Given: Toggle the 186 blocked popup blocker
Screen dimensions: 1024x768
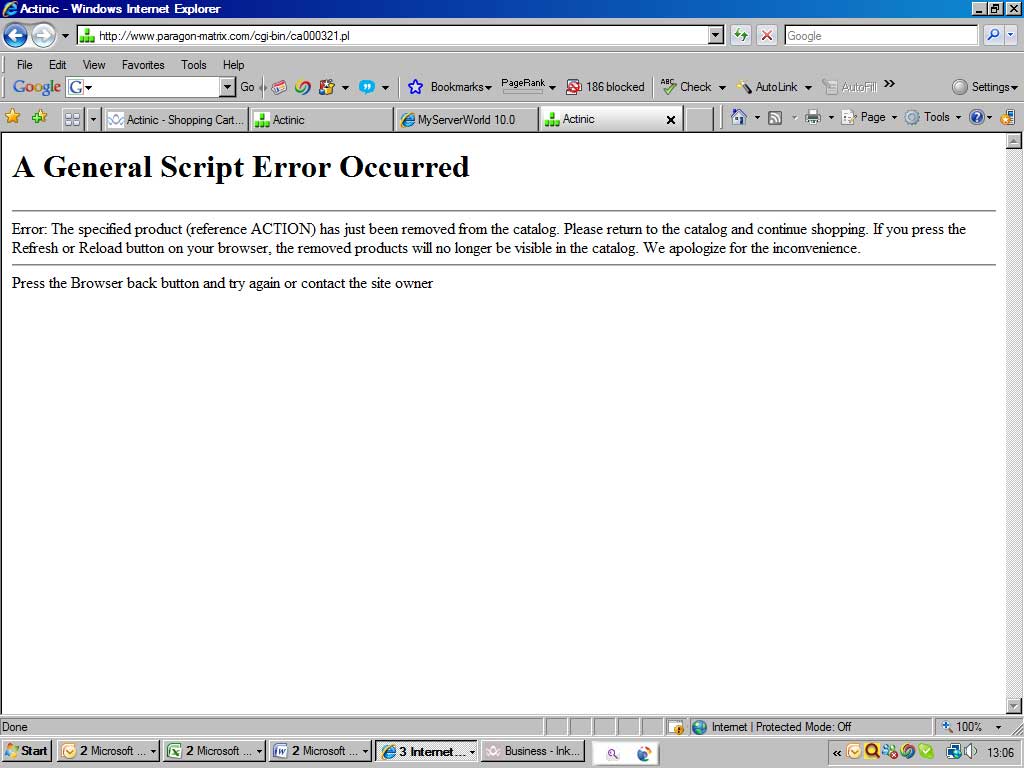Looking at the screenshot, I should click(x=605, y=87).
